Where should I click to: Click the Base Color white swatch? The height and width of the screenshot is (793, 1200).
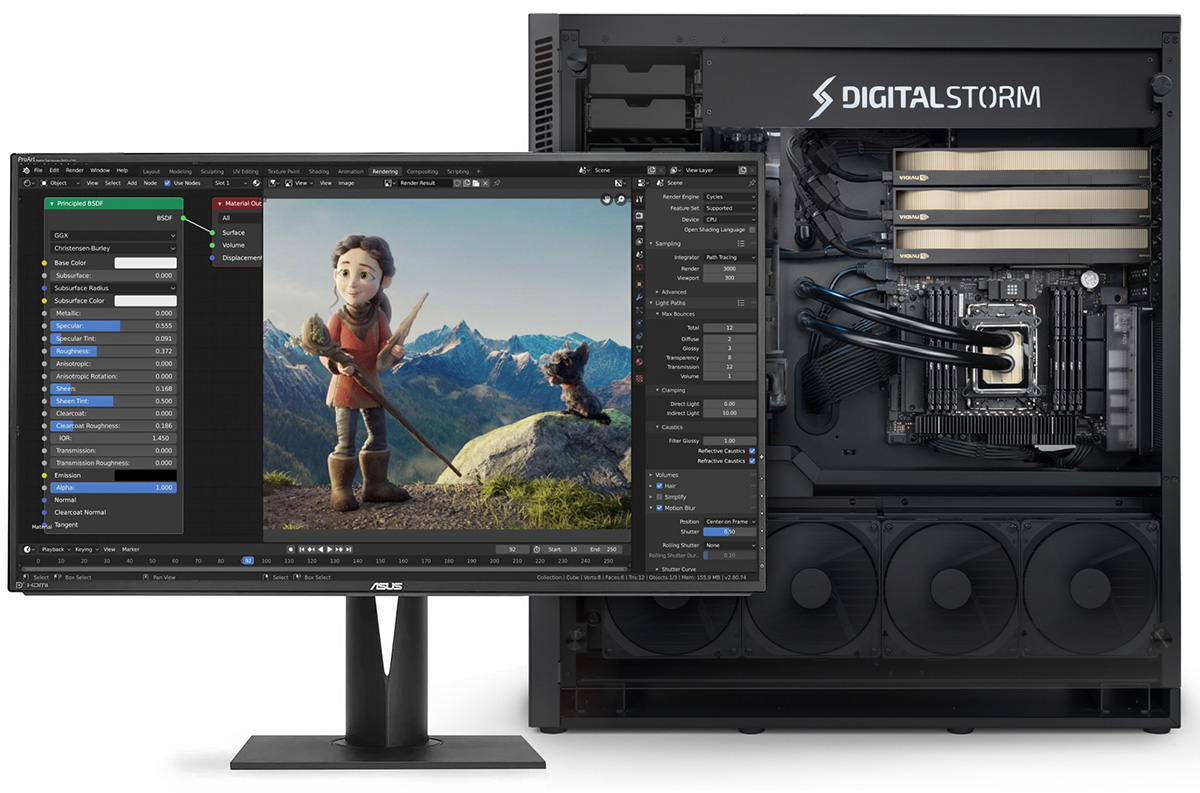145,262
